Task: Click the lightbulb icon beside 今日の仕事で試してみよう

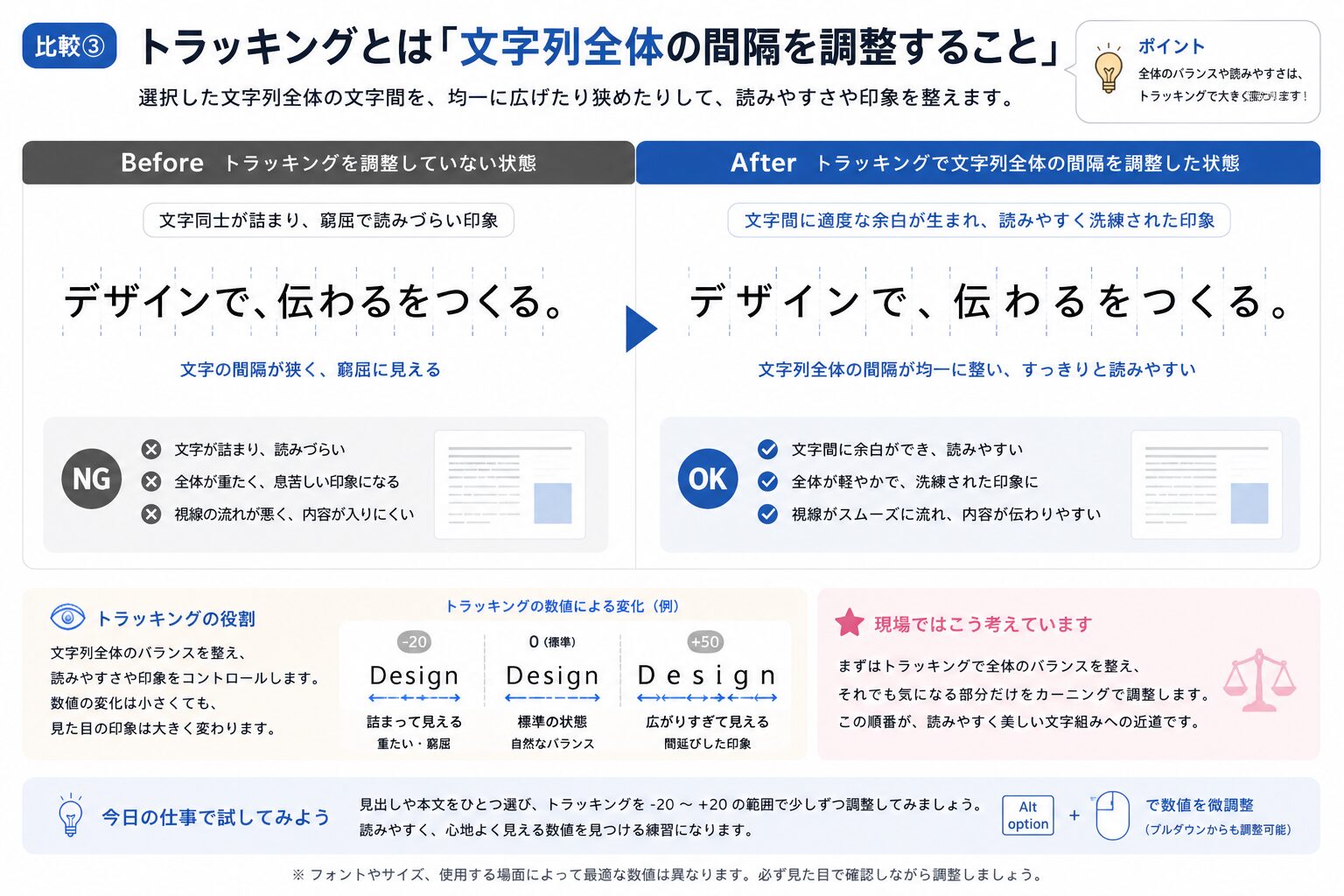Action: (x=70, y=815)
